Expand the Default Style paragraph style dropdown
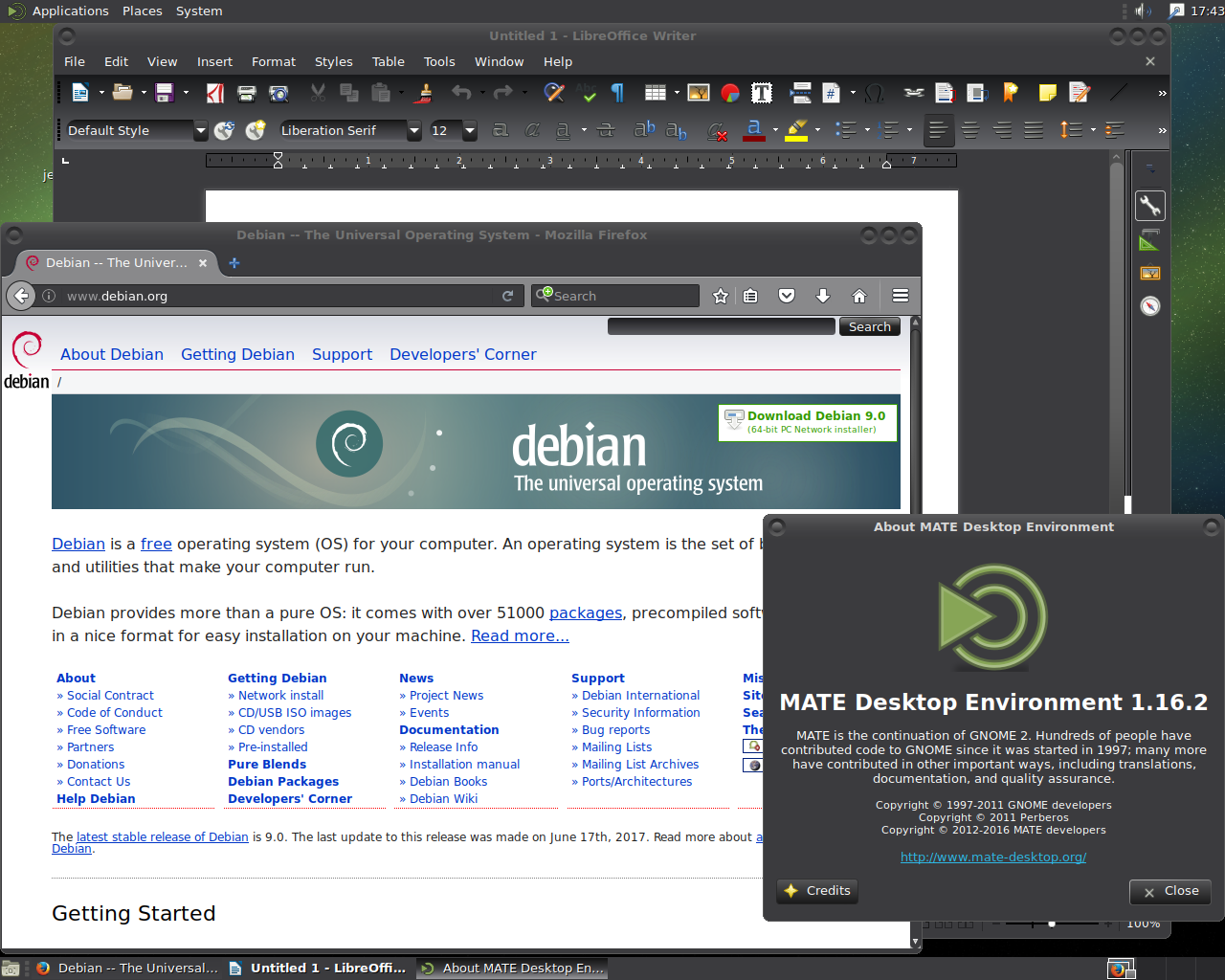The image size is (1225, 980). [x=201, y=130]
